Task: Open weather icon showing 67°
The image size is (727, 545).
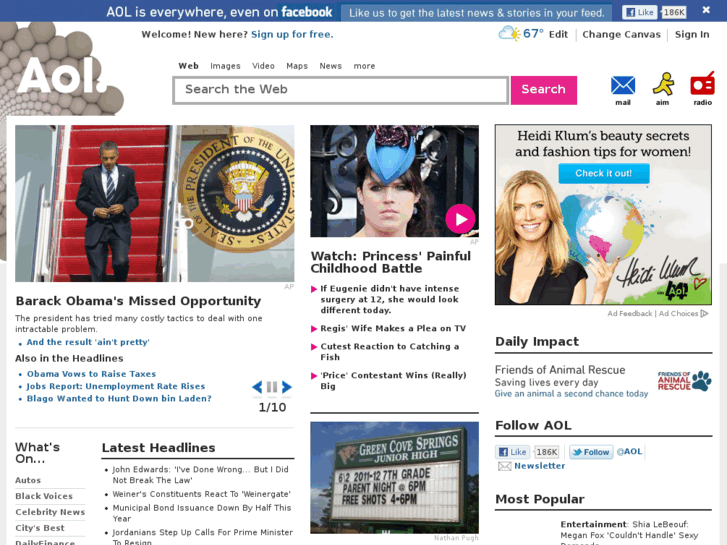Action: pos(509,33)
